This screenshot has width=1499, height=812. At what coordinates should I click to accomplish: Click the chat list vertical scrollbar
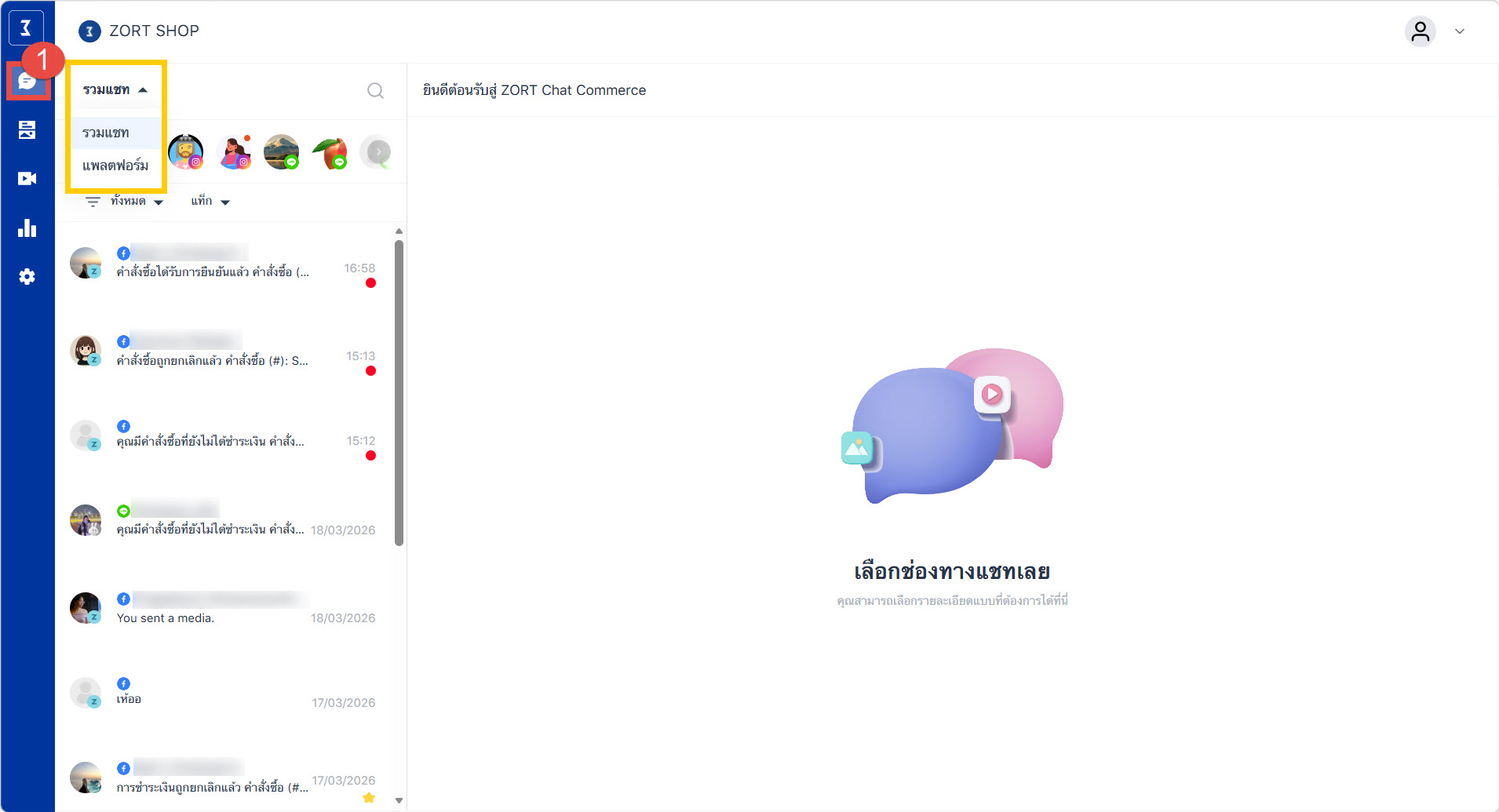click(399, 392)
